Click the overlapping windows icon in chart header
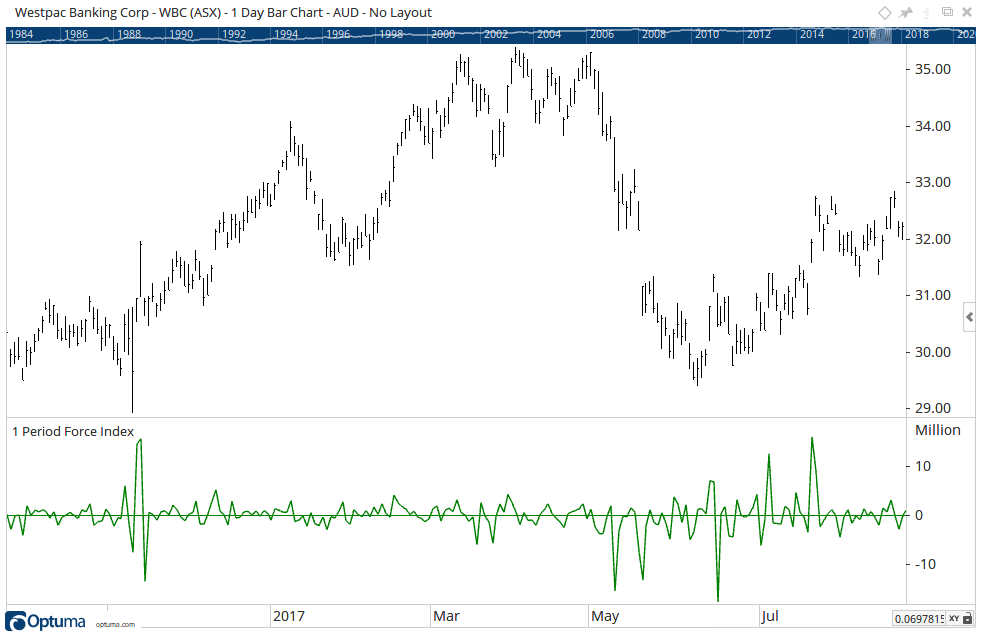 [x=948, y=12]
